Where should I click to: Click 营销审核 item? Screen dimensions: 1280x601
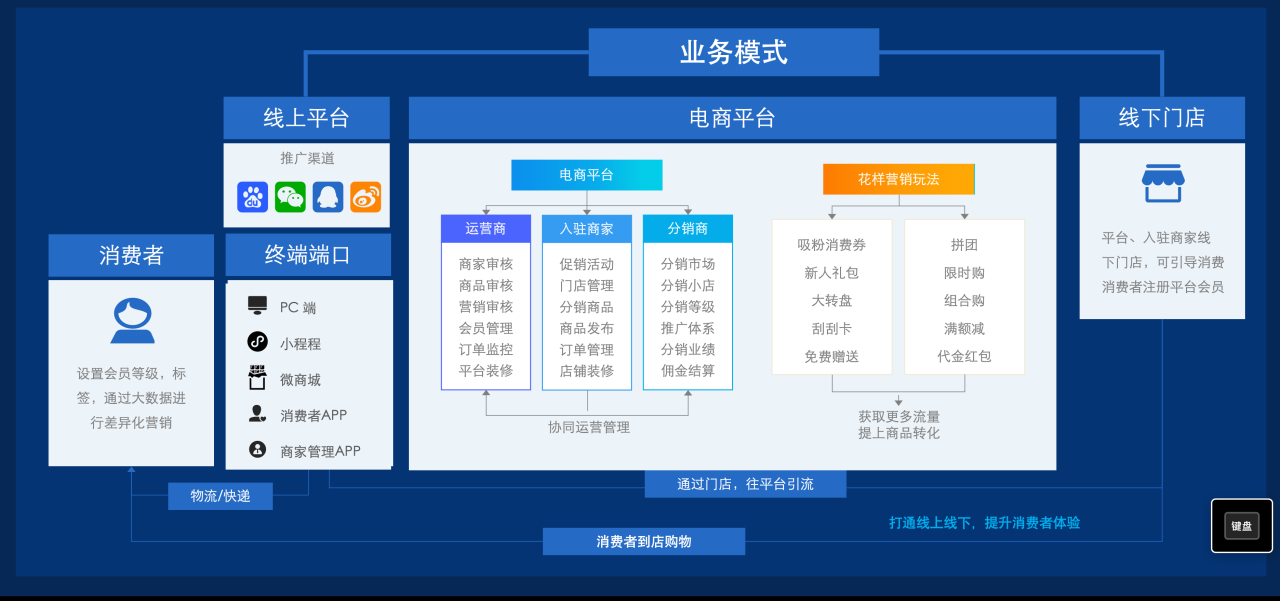[486, 307]
